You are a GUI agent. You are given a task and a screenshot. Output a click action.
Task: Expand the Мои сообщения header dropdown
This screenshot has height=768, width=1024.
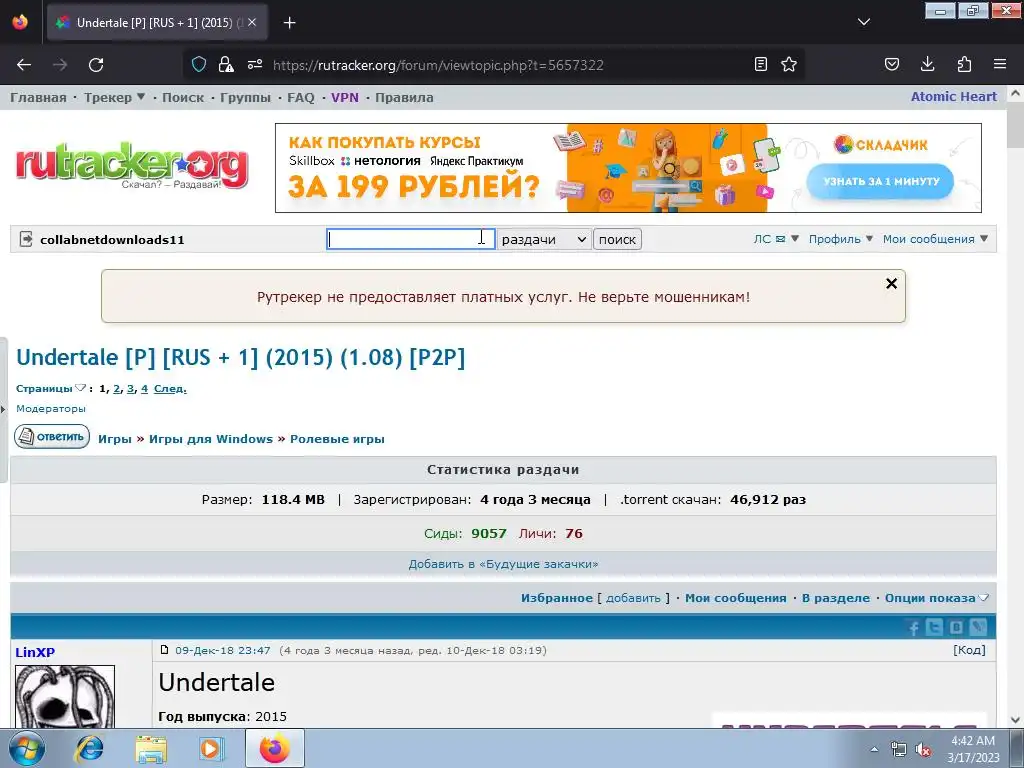(935, 239)
